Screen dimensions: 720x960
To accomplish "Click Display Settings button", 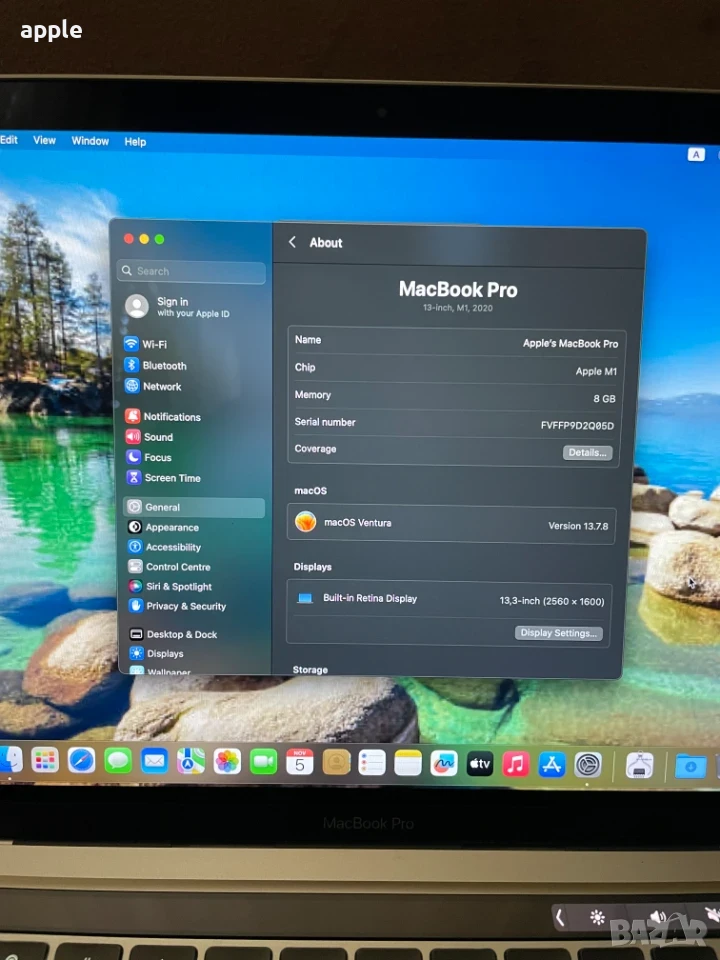I will click(558, 633).
